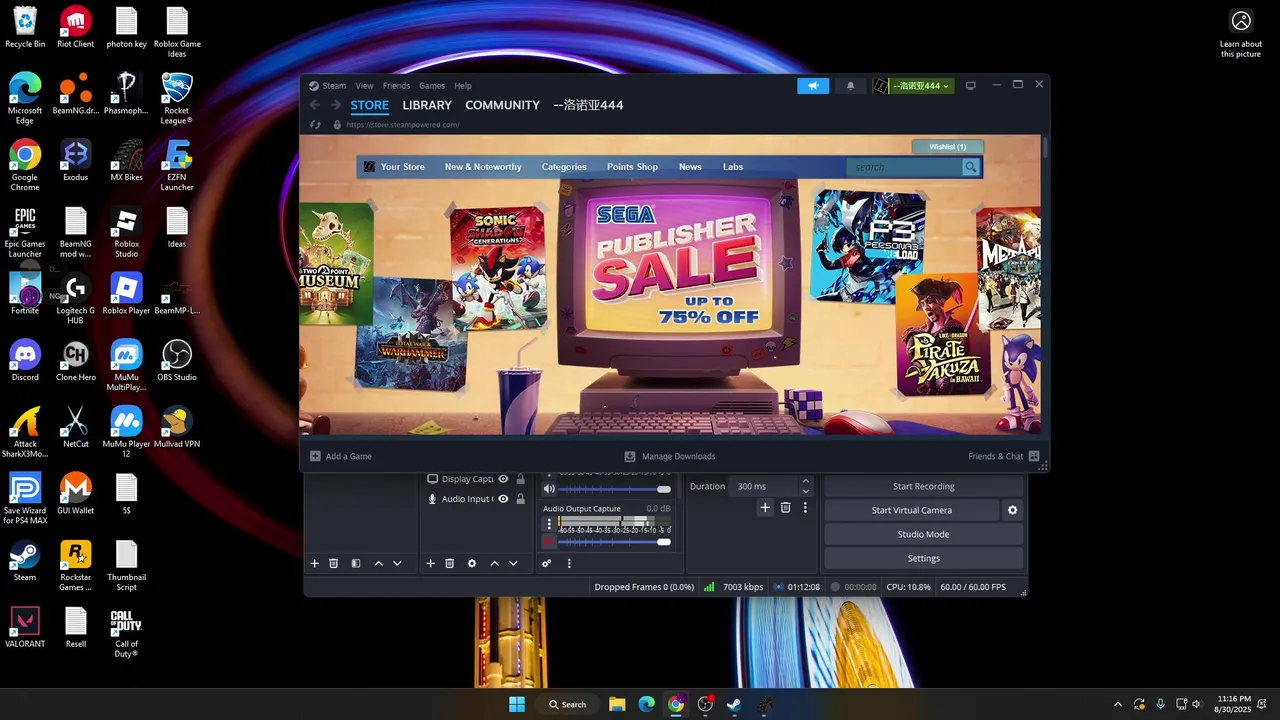The height and width of the screenshot is (720, 1280).
Task: Click the Steam store search field
Action: coord(904,167)
